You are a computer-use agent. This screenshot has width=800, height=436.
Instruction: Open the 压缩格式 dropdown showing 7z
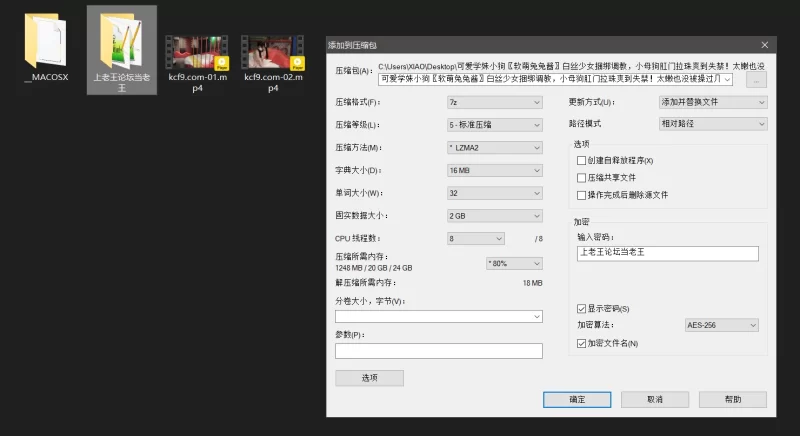point(494,102)
